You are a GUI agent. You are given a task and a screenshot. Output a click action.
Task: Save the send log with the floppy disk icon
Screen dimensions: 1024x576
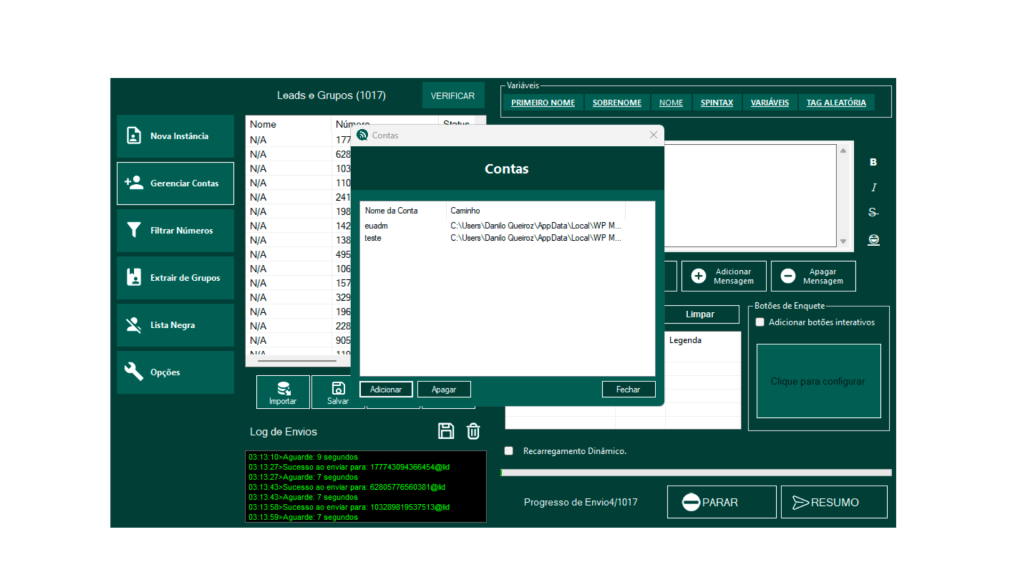[x=446, y=431]
